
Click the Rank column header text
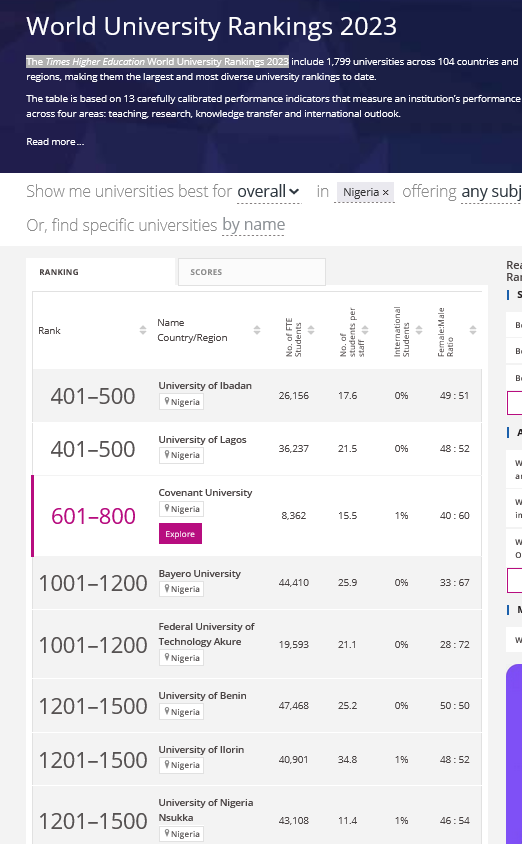49,330
